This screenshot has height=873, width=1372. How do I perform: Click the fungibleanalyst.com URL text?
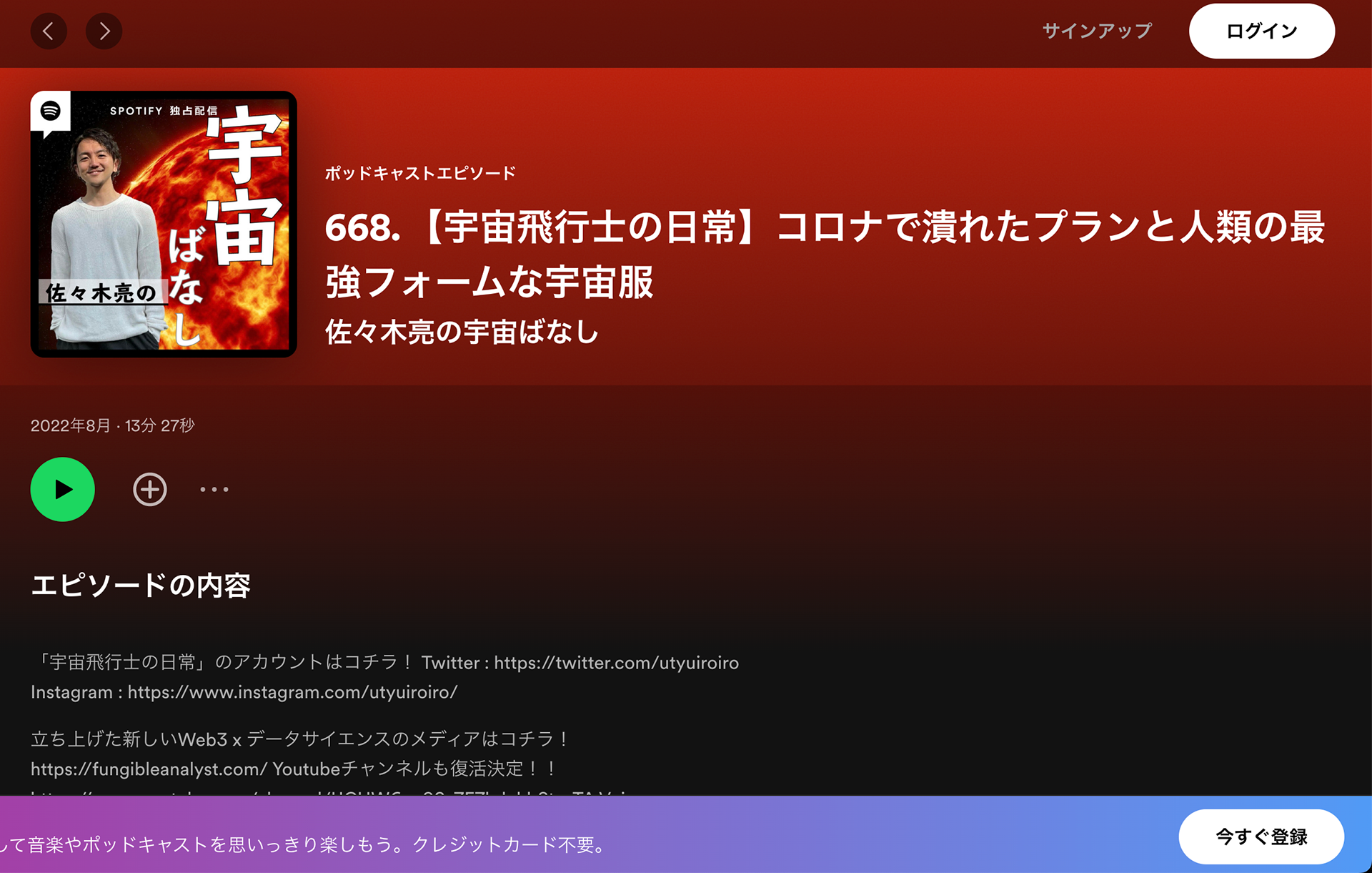click(x=149, y=769)
